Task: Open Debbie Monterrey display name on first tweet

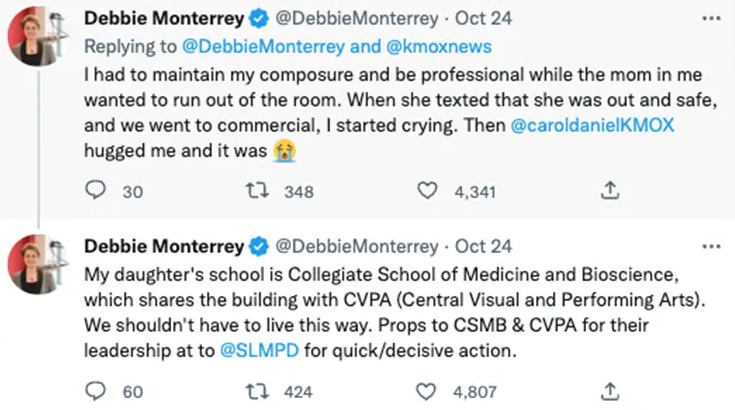Action: point(163,18)
